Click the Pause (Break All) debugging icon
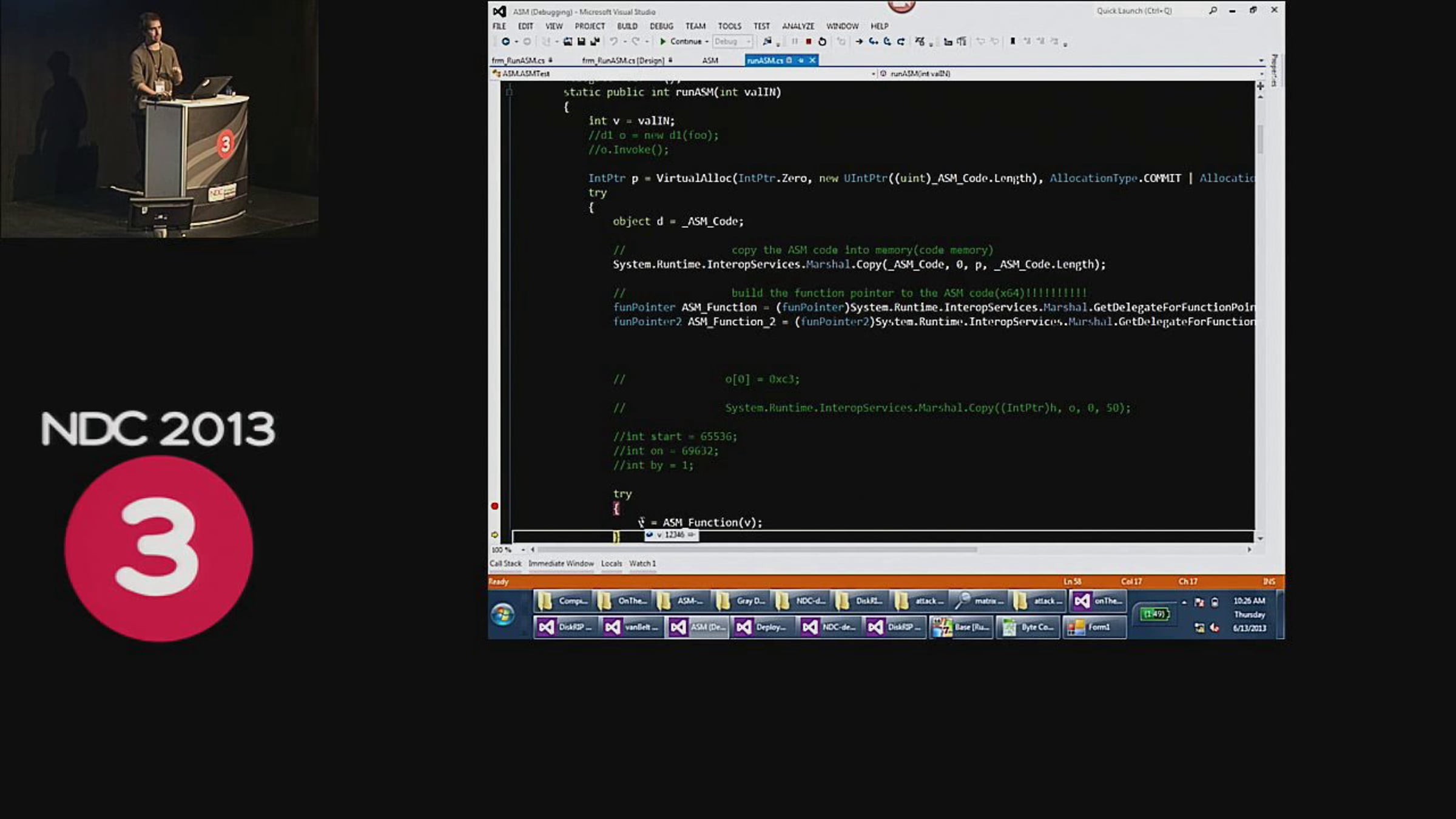This screenshot has width=1456, height=819. pos(795,42)
